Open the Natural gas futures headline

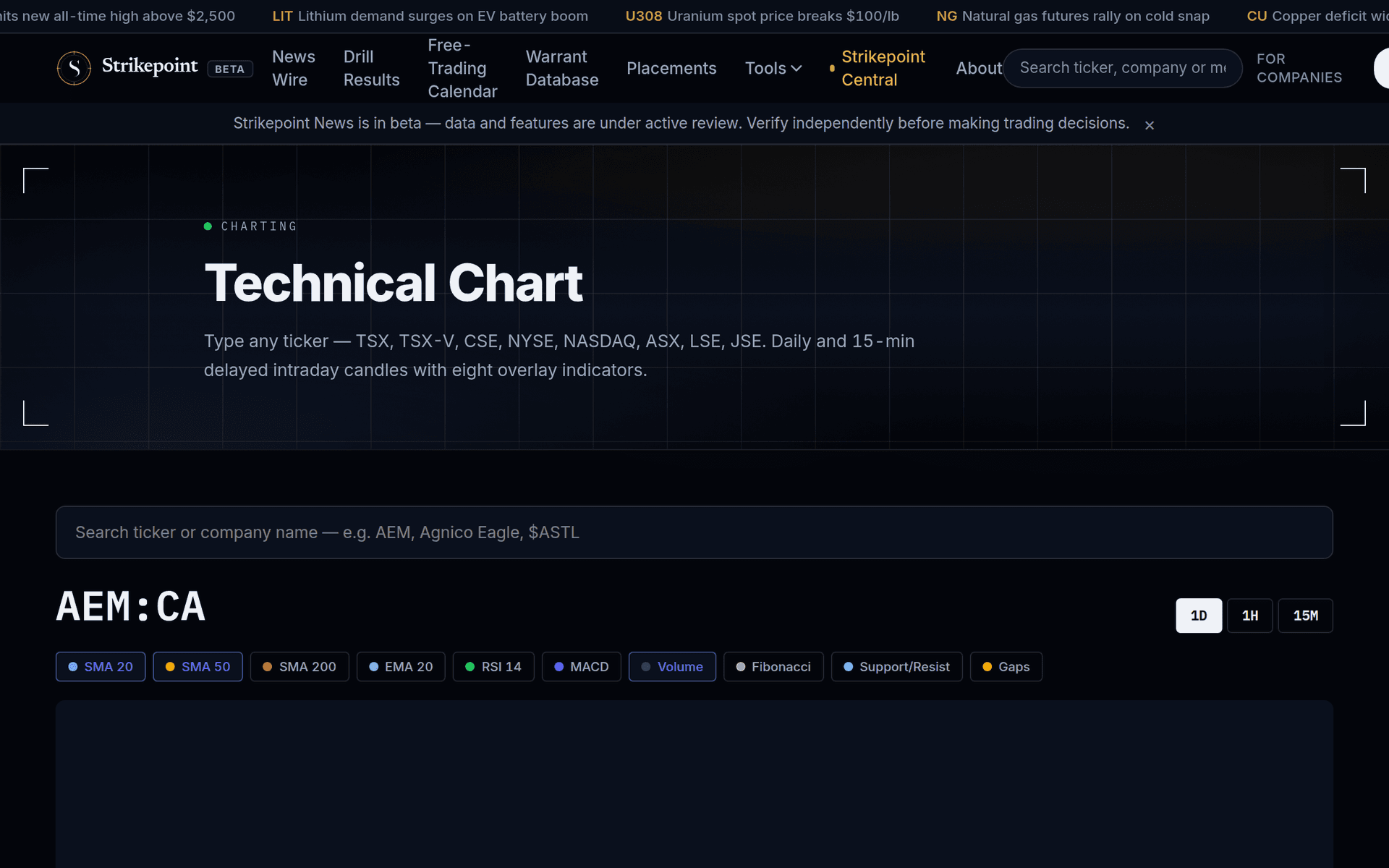[x=1073, y=16]
